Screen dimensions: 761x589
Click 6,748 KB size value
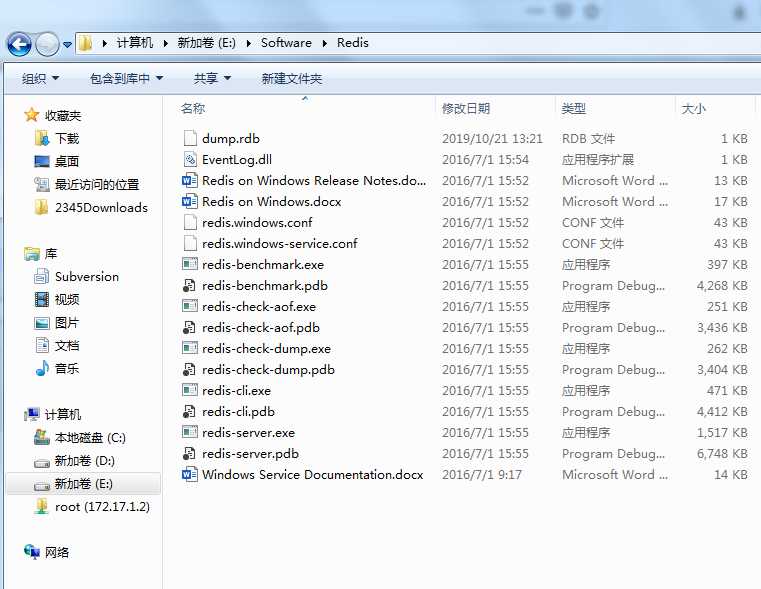[x=722, y=454]
